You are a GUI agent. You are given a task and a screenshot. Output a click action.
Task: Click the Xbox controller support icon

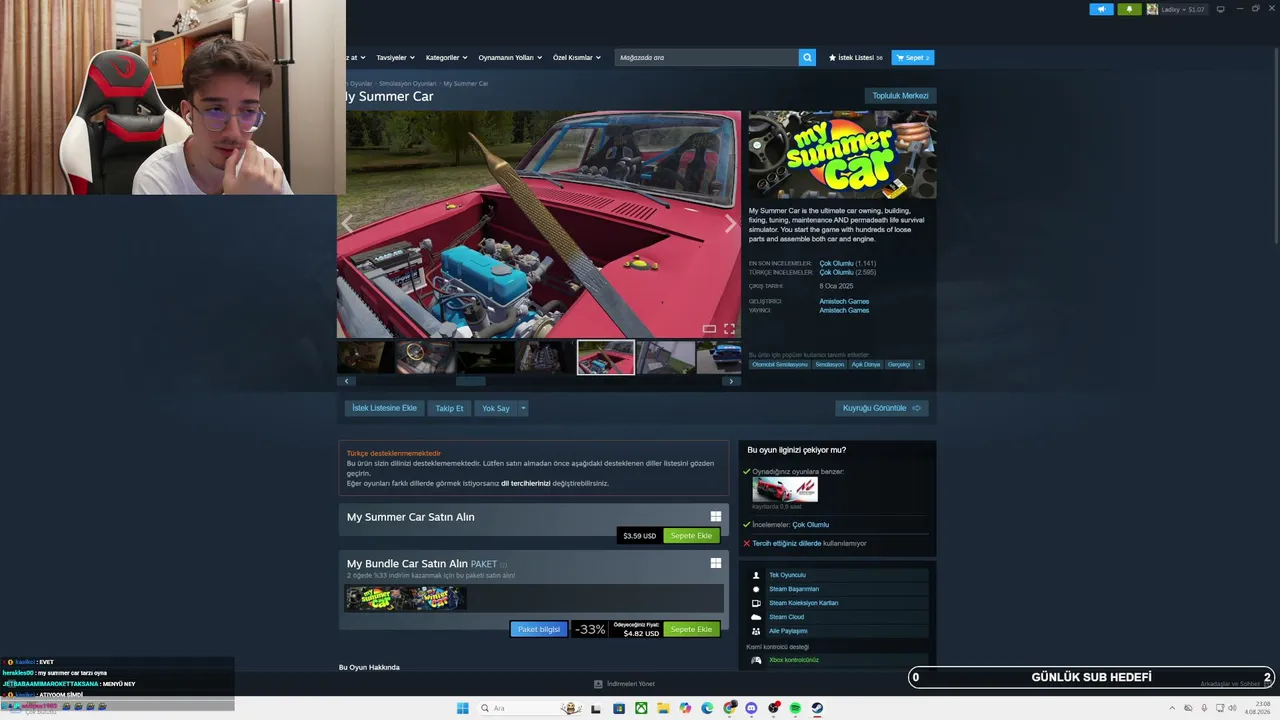[x=756, y=660]
